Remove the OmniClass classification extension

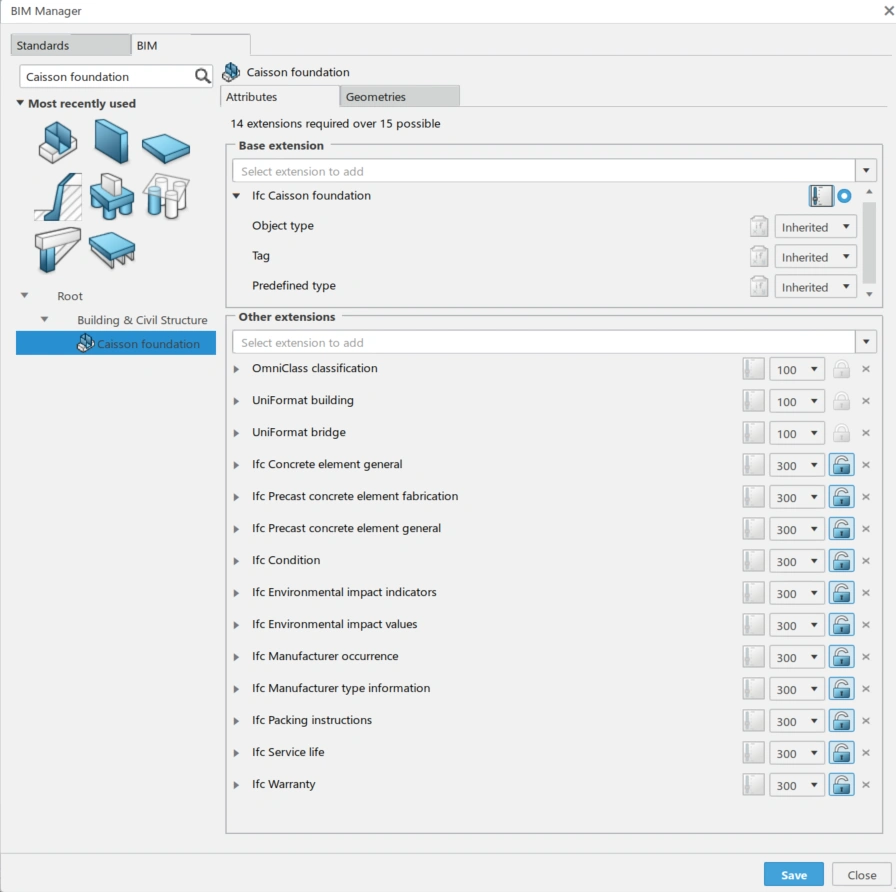pos(866,369)
